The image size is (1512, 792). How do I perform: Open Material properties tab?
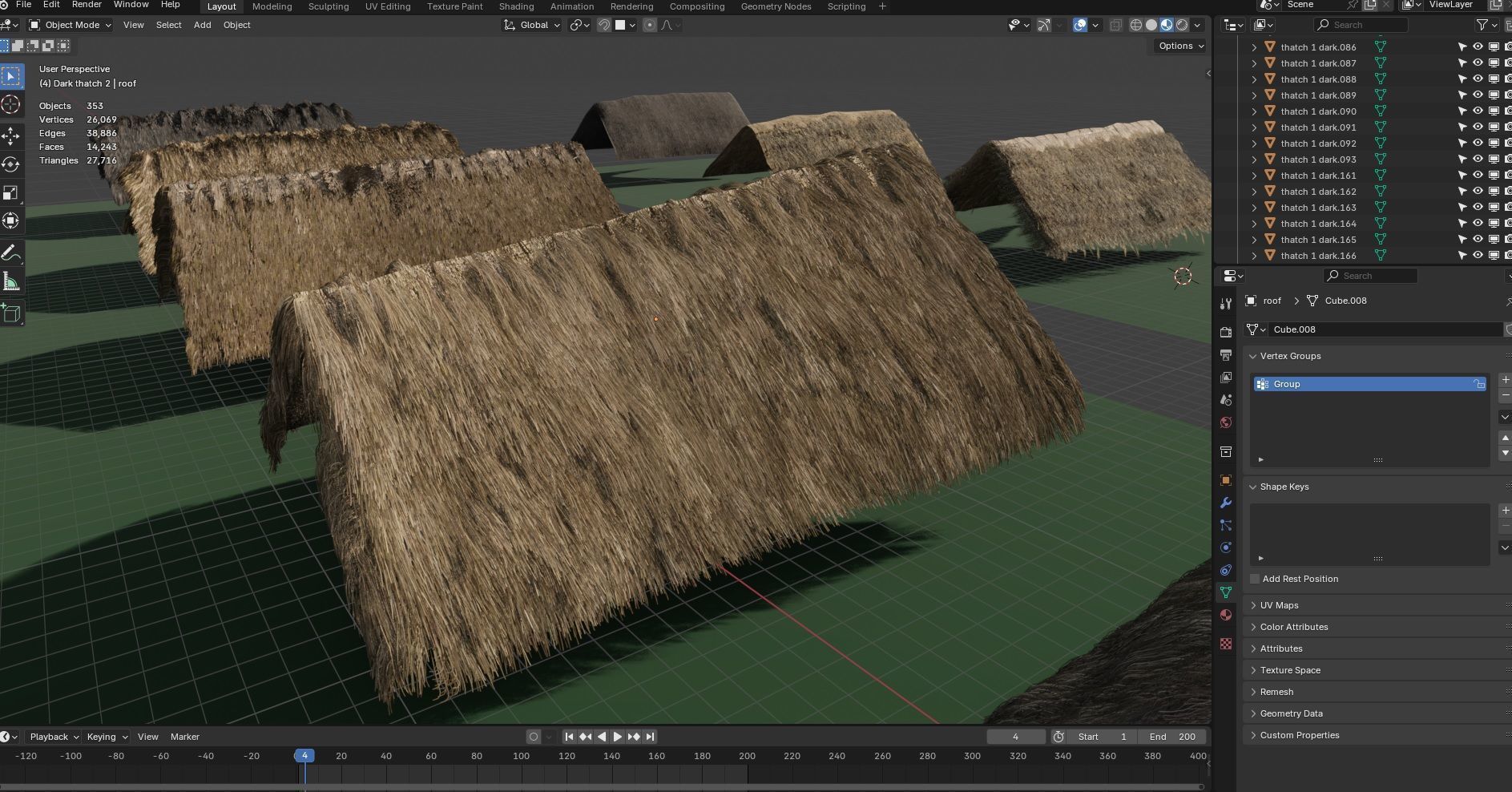click(1225, 615)
